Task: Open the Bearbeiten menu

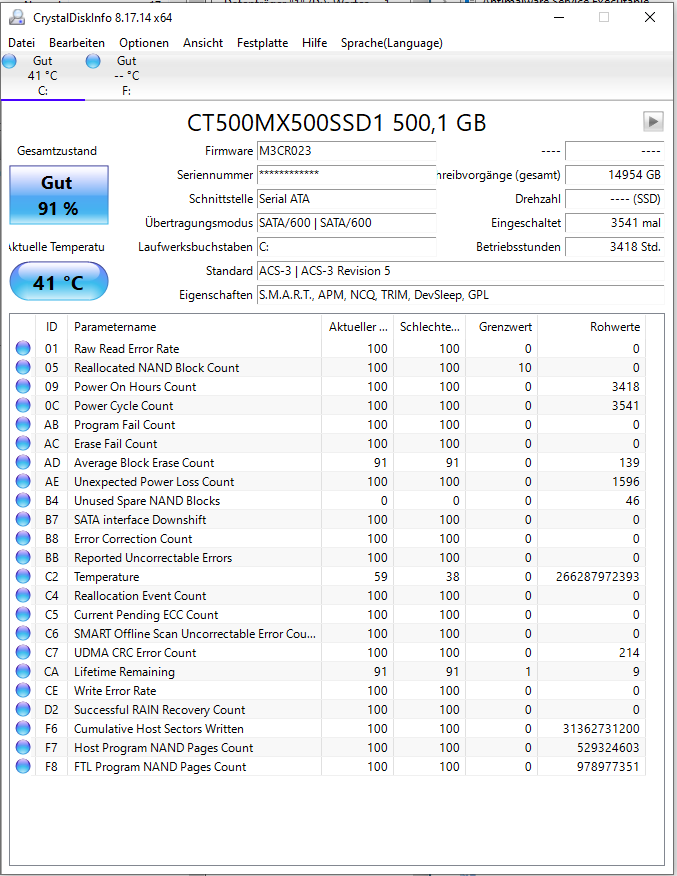Action: coord(77,43)
